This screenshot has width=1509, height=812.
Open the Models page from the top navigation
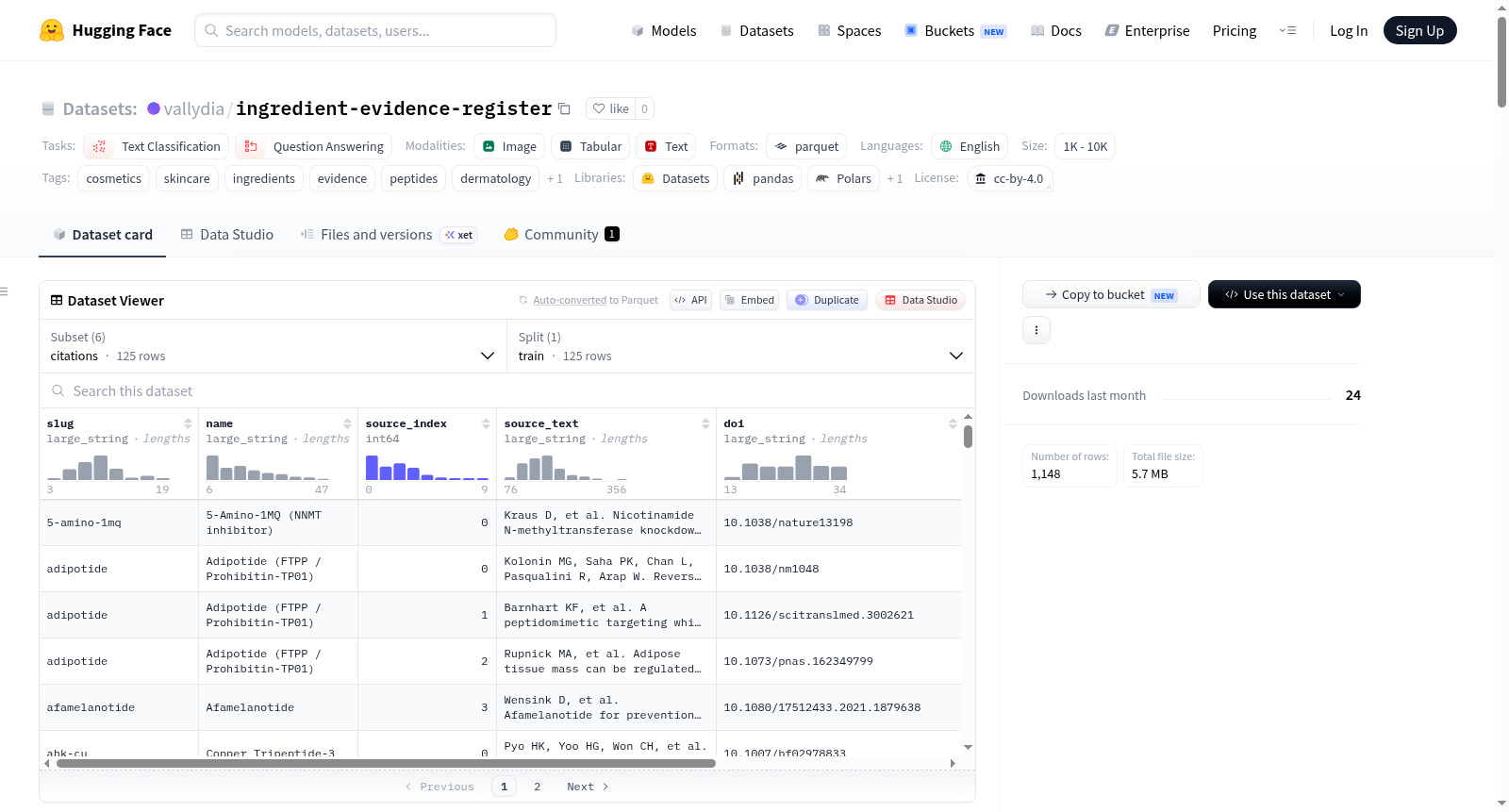[664, 30]
